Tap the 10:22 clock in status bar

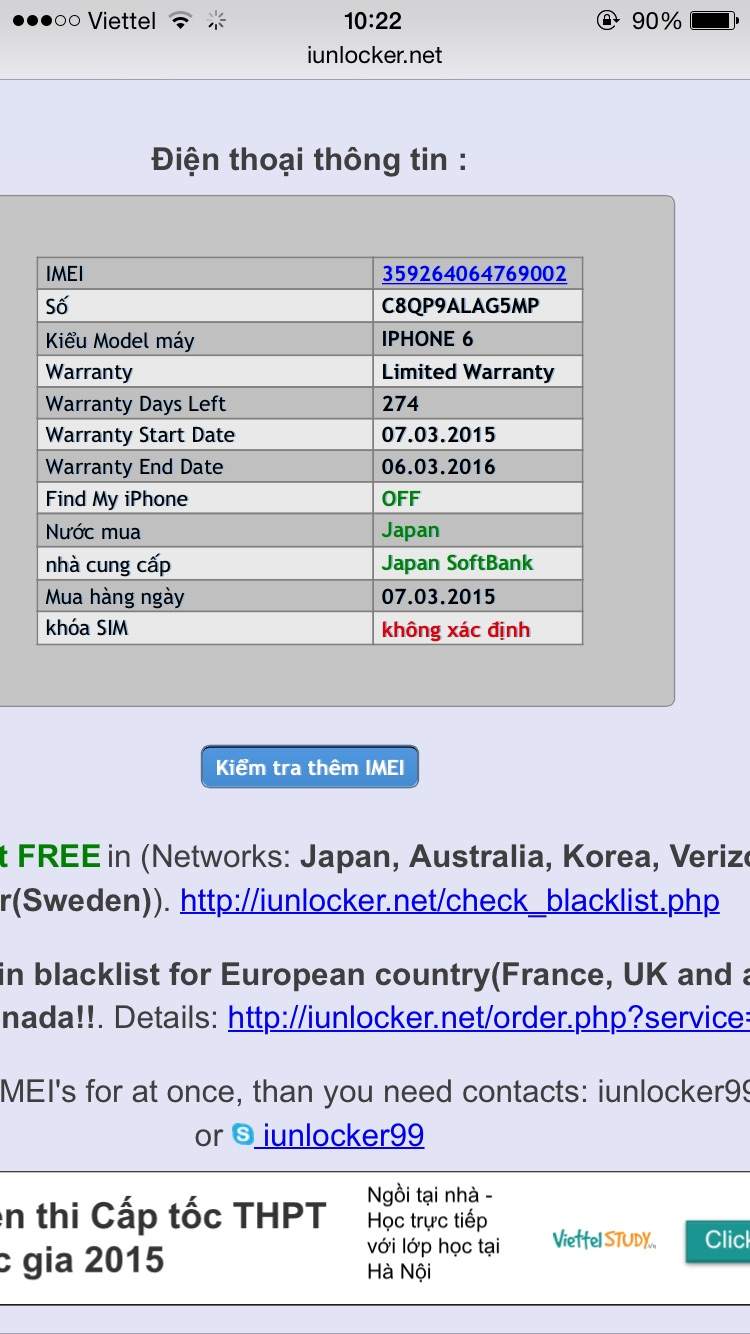373,21
